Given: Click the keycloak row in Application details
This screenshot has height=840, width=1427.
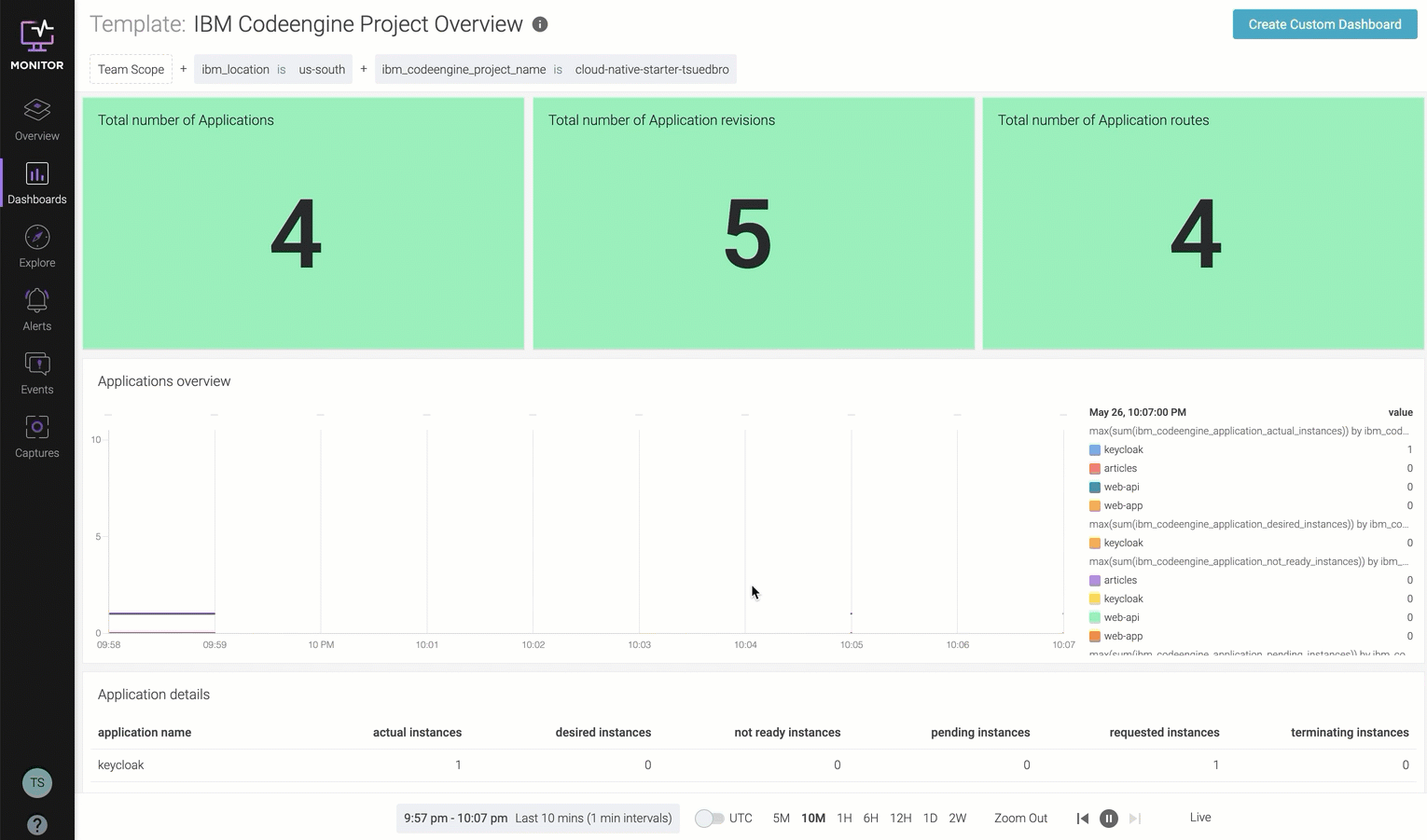Looking at the screenshot, I should [754, 765].
